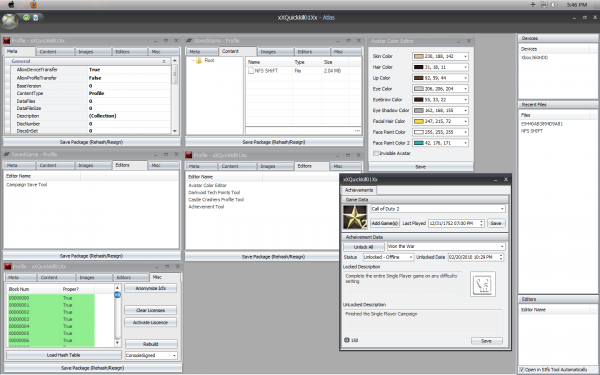
Task: Click the Add Game(s) button
Action: click(385, 223)
